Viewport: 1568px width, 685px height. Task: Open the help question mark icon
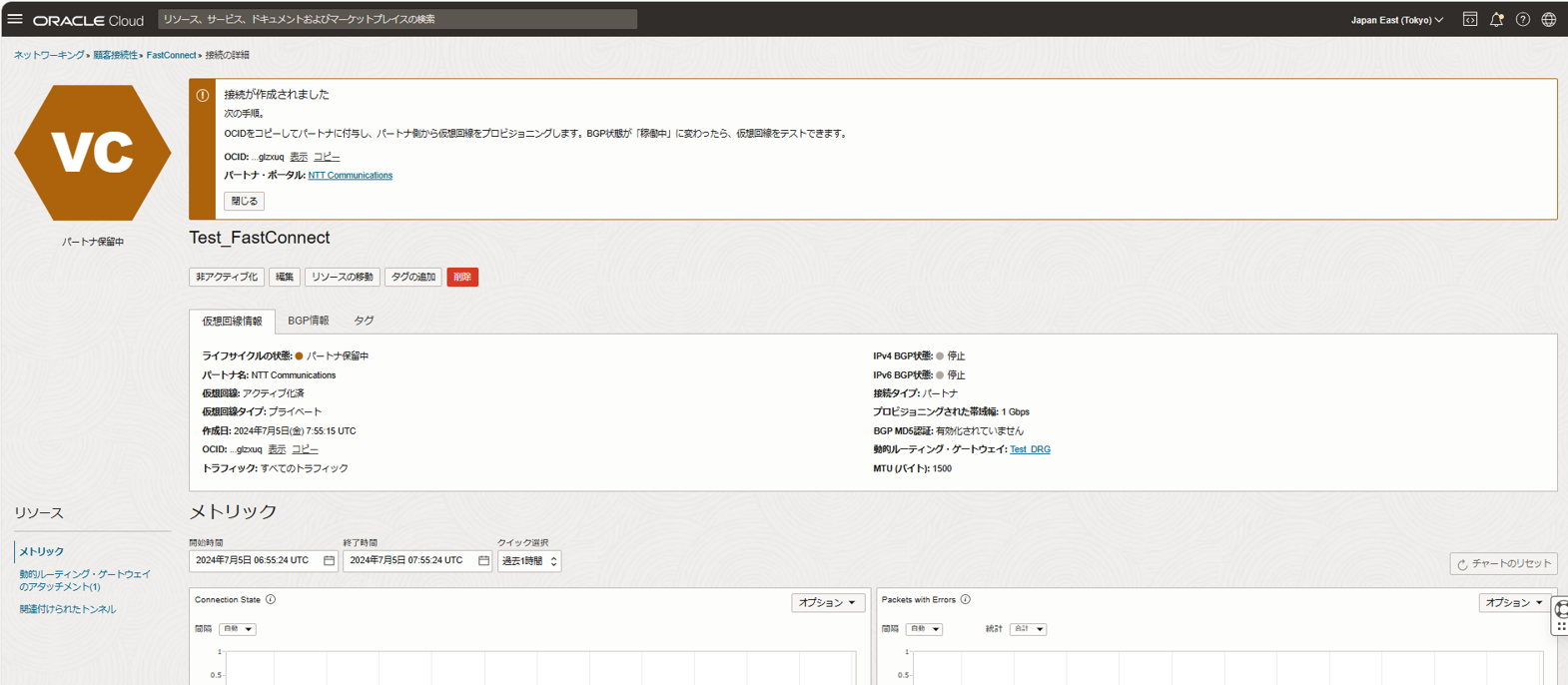click(1522, 19)
